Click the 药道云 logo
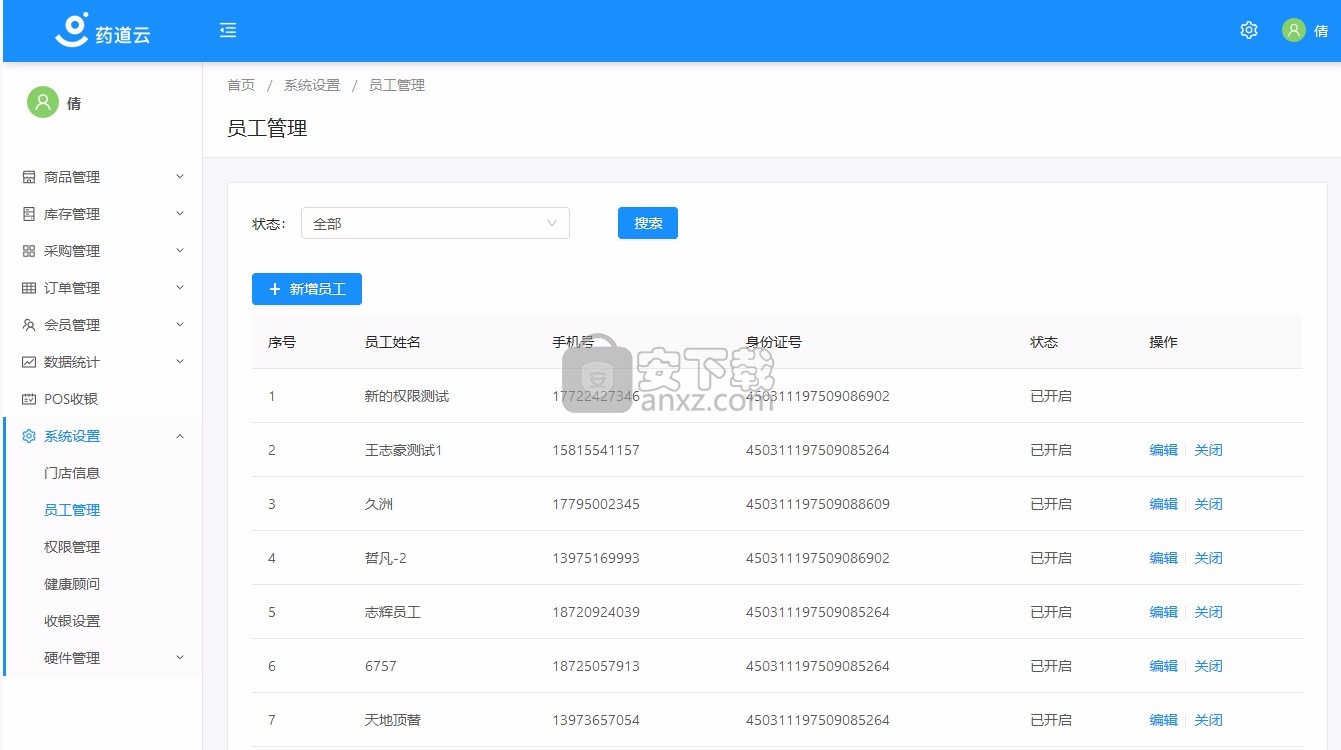The image size is (1341, 750). coord(102,31)
